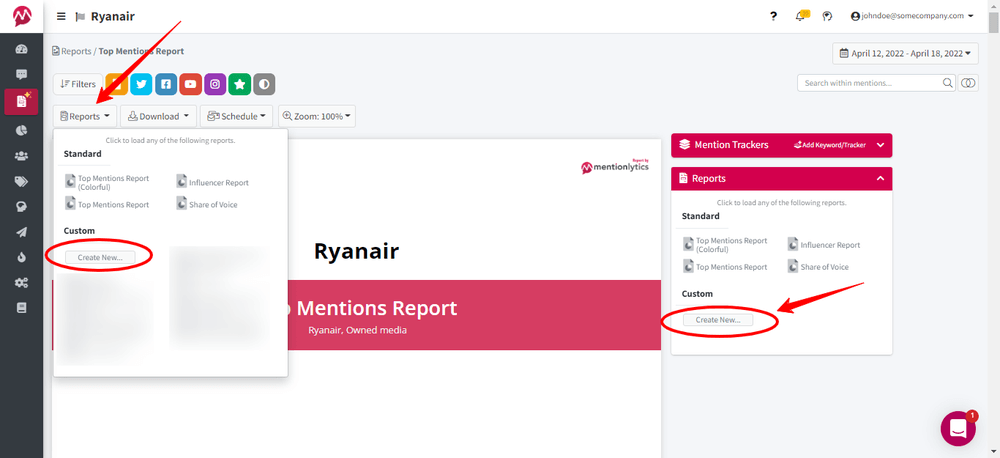Click the Mentionlytics logo in the sidebar

click(x=22, y=15)
